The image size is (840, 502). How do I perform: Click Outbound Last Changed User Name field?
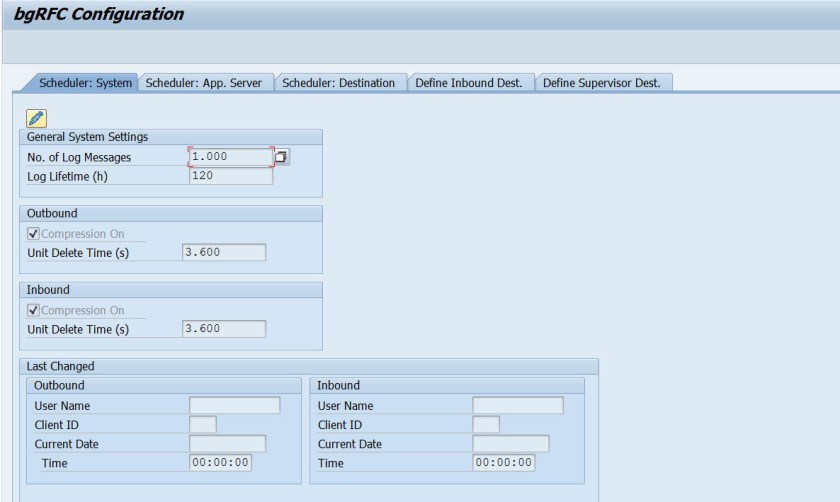point(235,405)
